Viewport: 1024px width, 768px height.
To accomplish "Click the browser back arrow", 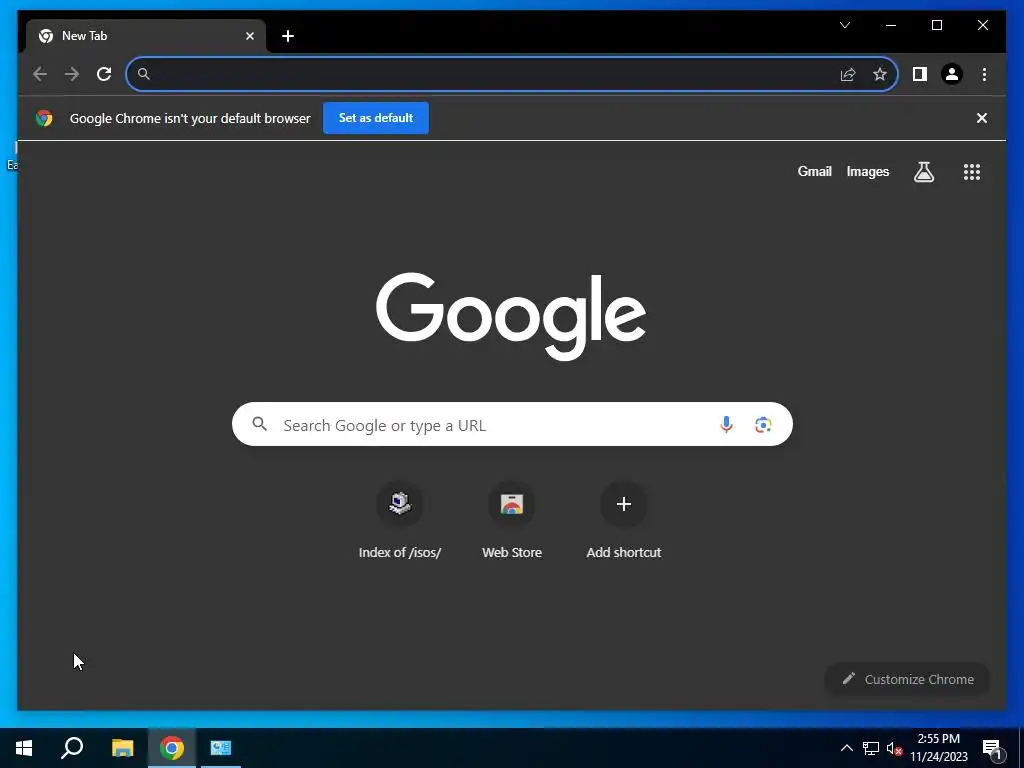I will click(x=40, y=74).
